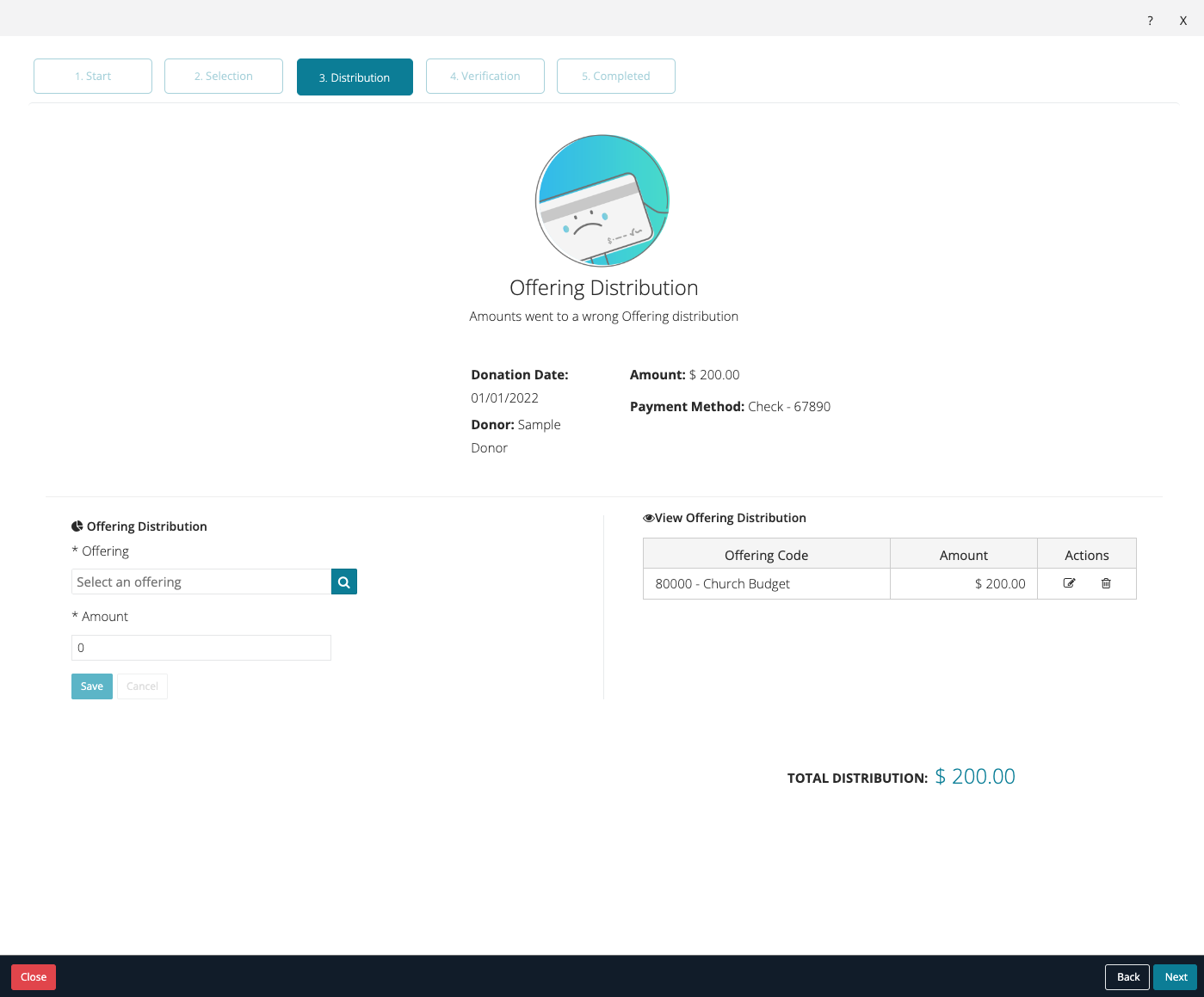The image size is (1204, 997).
Task: Delete the 80000 - Church Budget row via trash icon
Action: coord(1106,583)
